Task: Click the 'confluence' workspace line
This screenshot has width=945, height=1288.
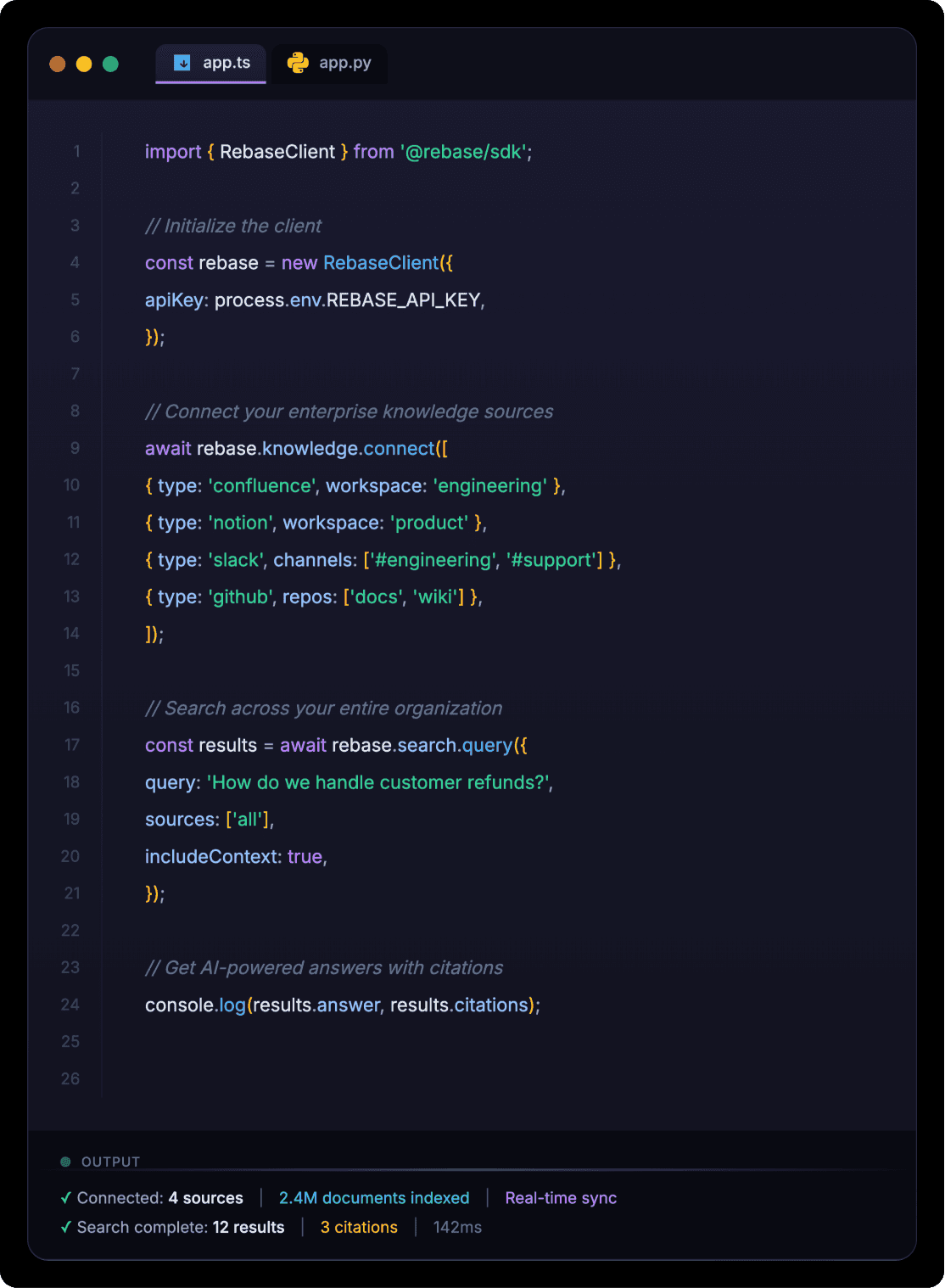Action: coord(355,486)
